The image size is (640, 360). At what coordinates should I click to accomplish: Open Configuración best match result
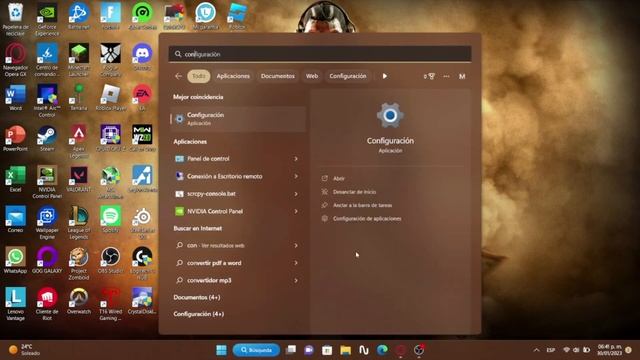tap(238, 119)
